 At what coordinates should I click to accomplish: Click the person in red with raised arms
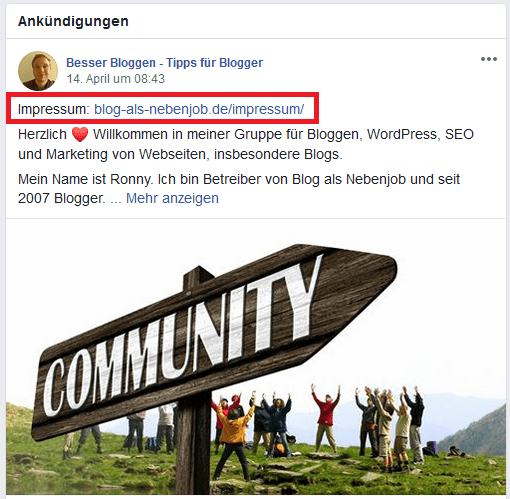point(326,417)
